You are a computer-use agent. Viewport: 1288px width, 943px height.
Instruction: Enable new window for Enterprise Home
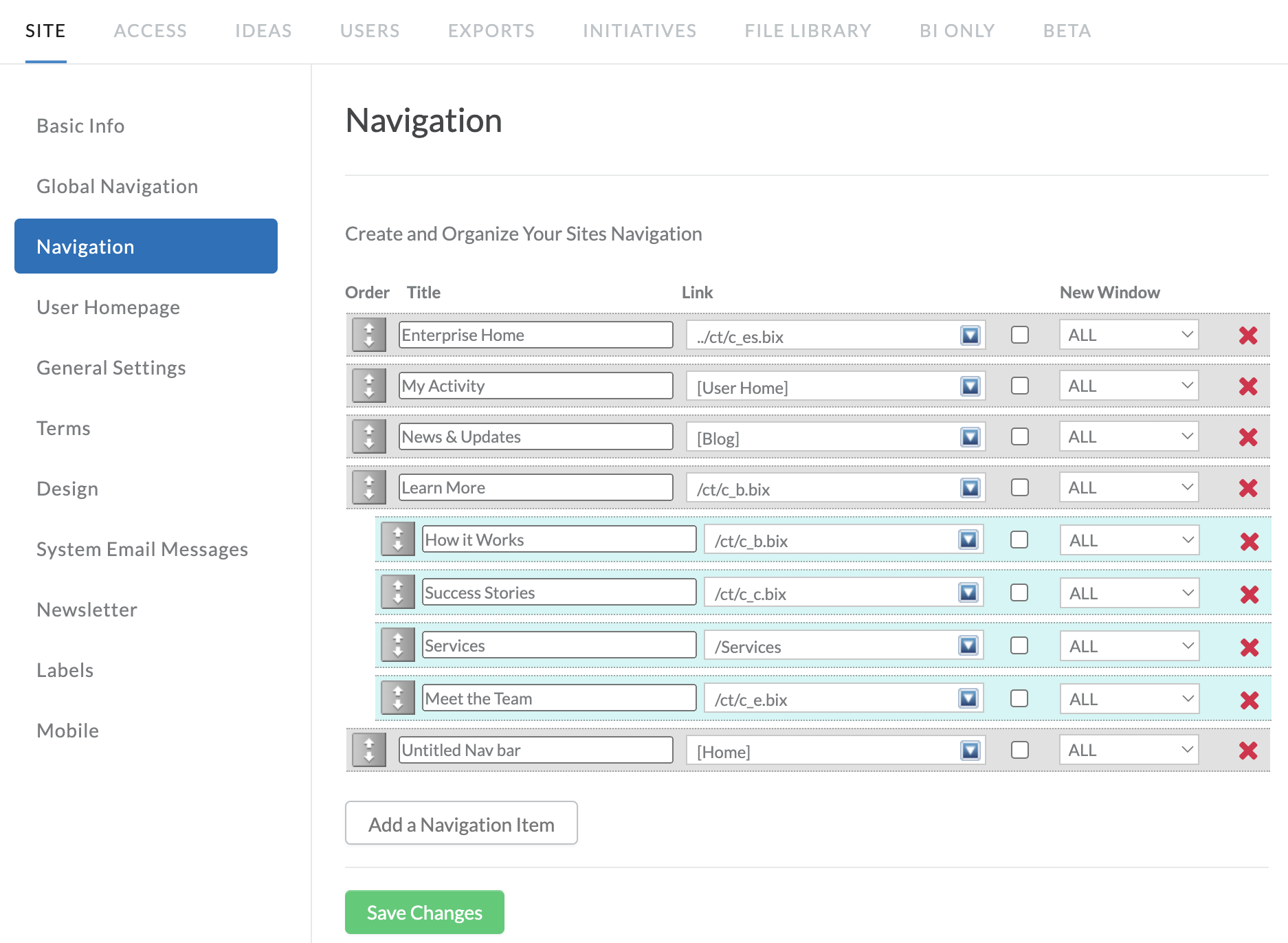click(x=1020, y=335)
